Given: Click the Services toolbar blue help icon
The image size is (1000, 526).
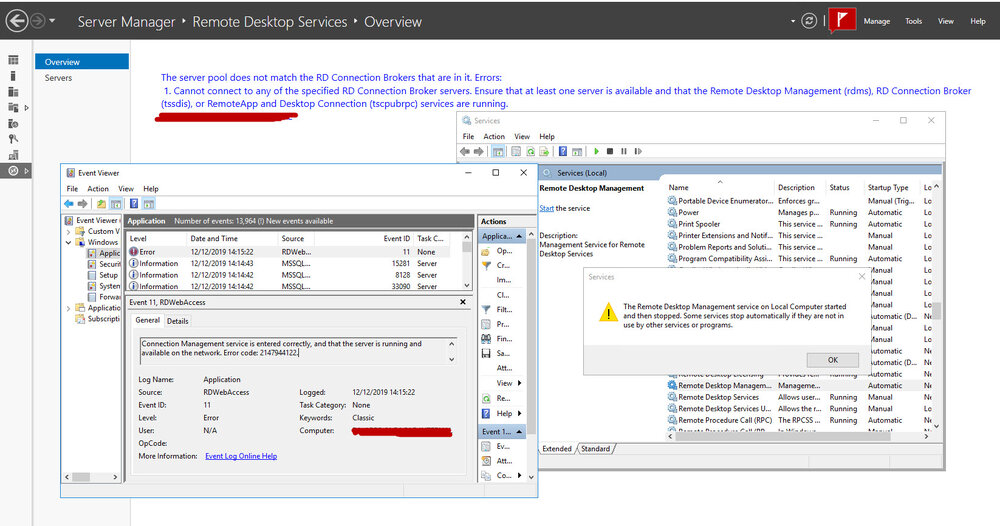Looking at the screenshot, I should point(562,151).
